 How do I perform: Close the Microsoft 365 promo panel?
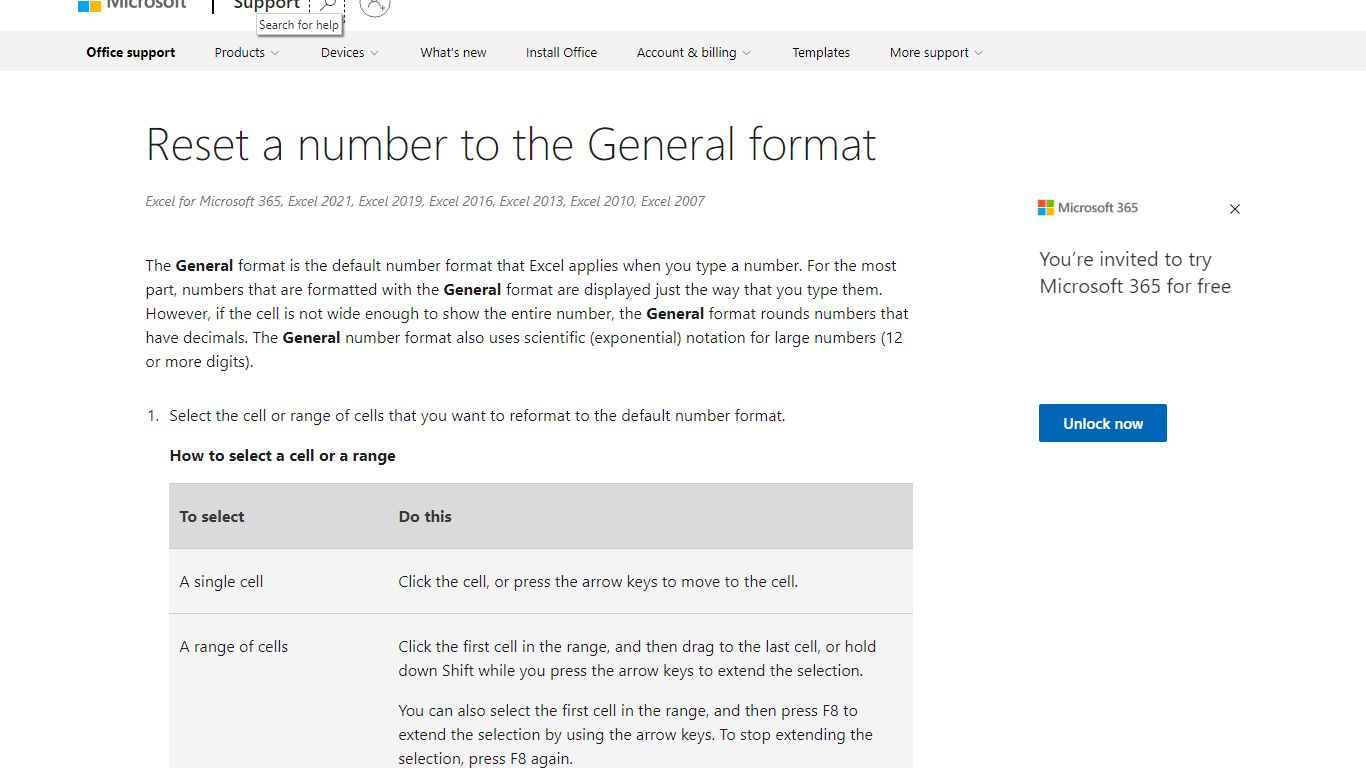(1234, 209)
